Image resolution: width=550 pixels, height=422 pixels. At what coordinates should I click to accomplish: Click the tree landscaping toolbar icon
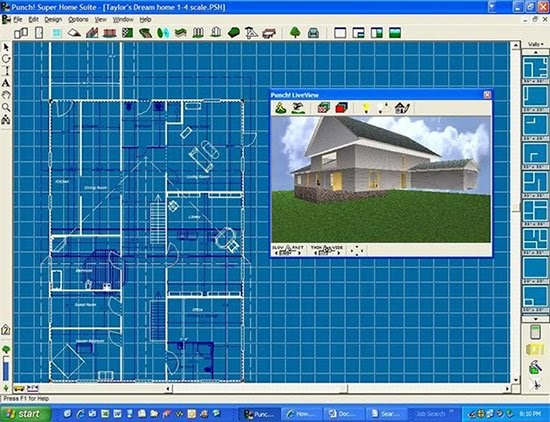pos(295,33)
